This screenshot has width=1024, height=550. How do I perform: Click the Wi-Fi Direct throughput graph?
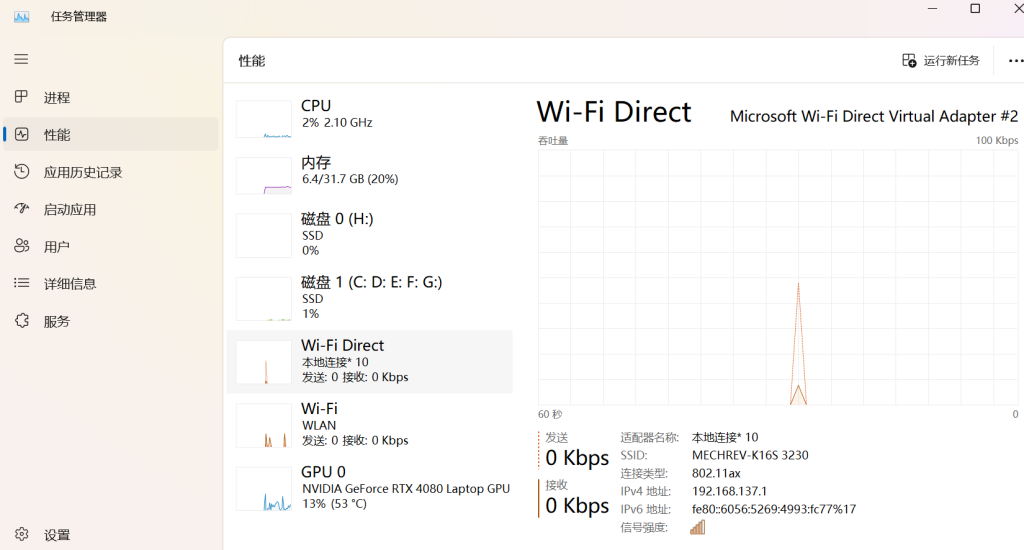[778, 277]
